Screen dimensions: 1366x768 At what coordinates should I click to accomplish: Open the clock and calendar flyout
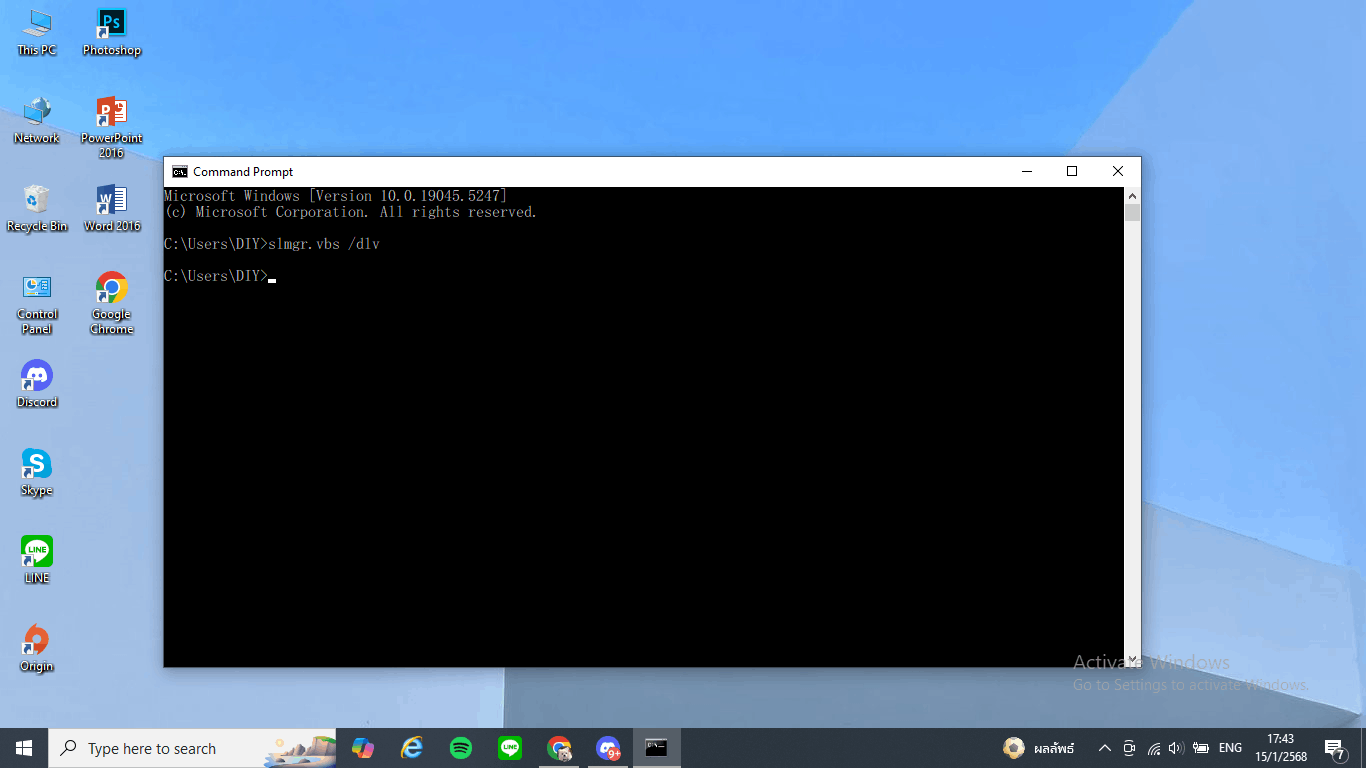point(1280,748)
